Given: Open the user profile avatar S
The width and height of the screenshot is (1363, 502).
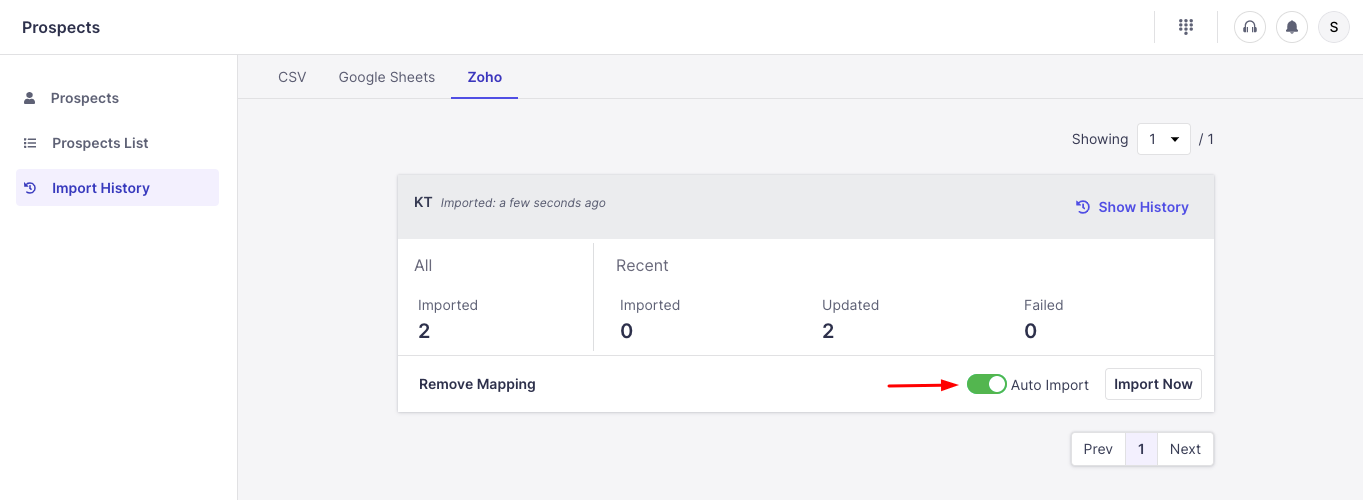Looking at the screenshot, I should click(1334, 27).
